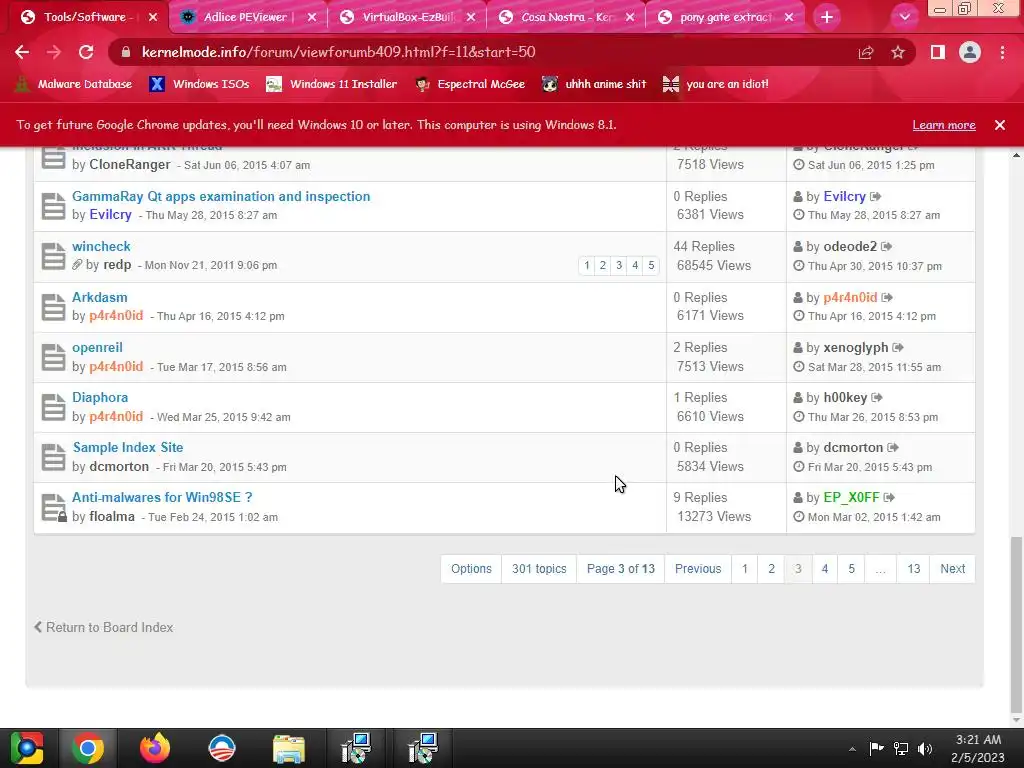Open the openreil topic
Image resolution: width=1024 pixels, height=768 pixels.
97,347
